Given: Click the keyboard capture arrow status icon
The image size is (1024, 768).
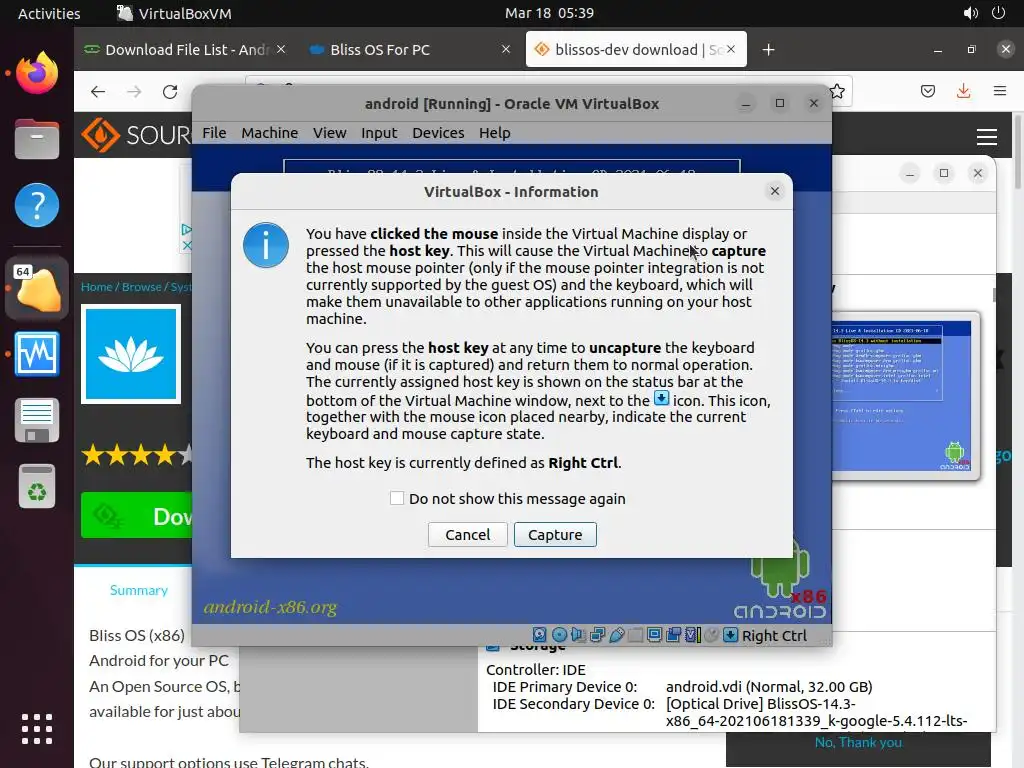Looking at the screenshot, I should pos(731,635).
